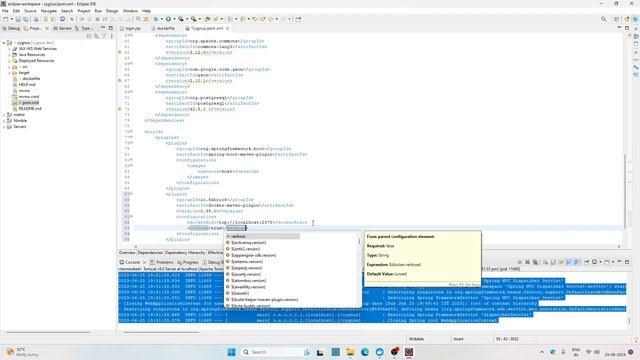
Task: Open the Dependency Hierarchy tab
Action: tap(185, 253)
